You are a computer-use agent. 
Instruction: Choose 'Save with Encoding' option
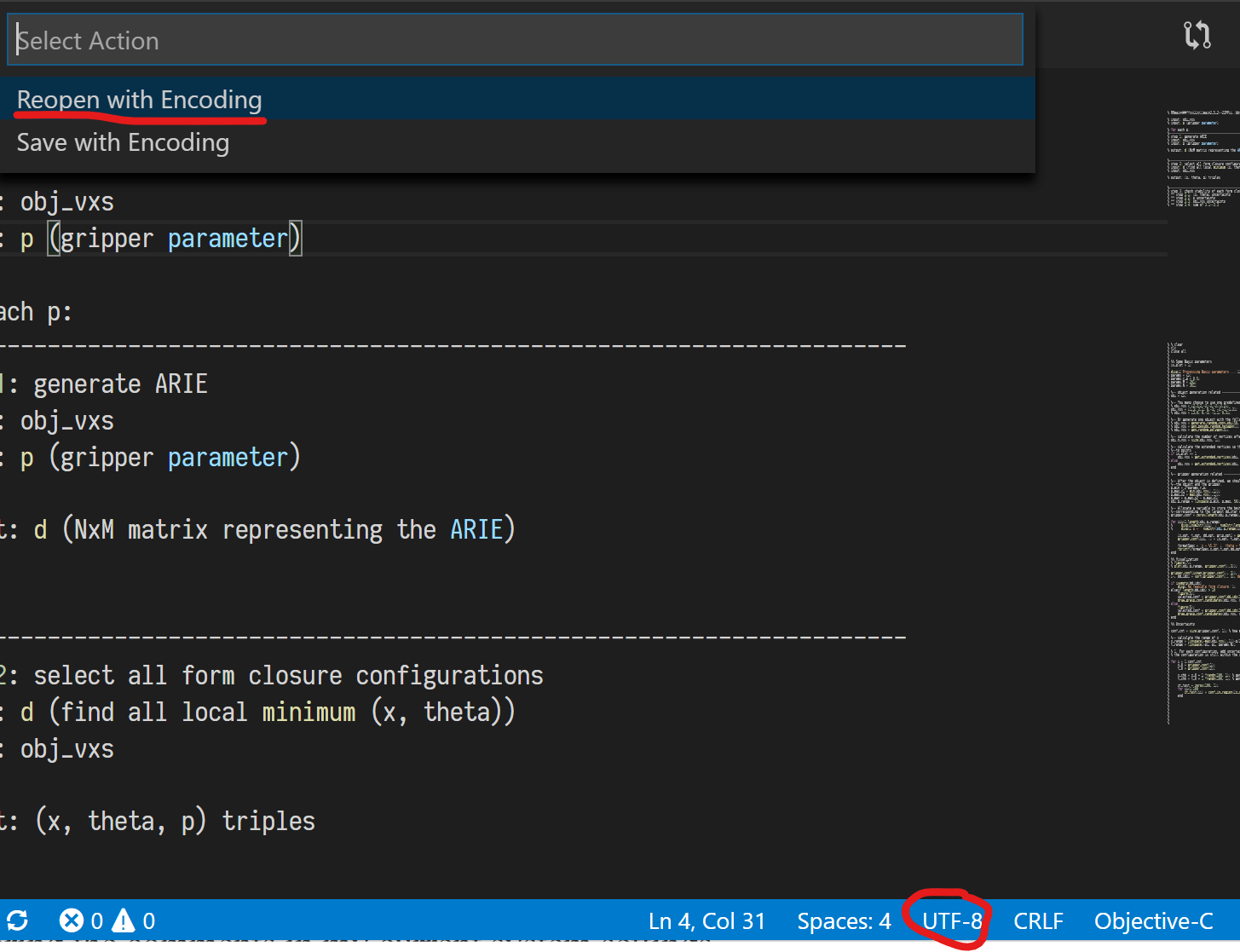coord(123,142)
